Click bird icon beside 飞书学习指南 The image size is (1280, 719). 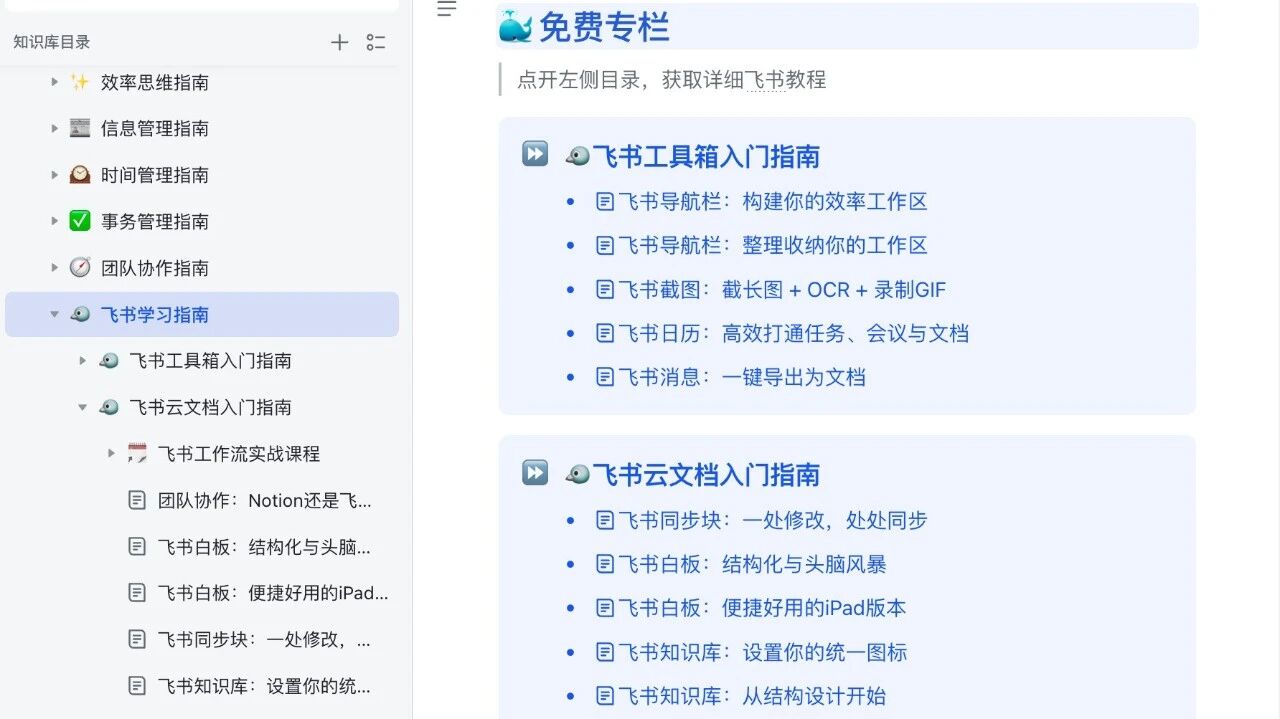[x=80, y=314]
